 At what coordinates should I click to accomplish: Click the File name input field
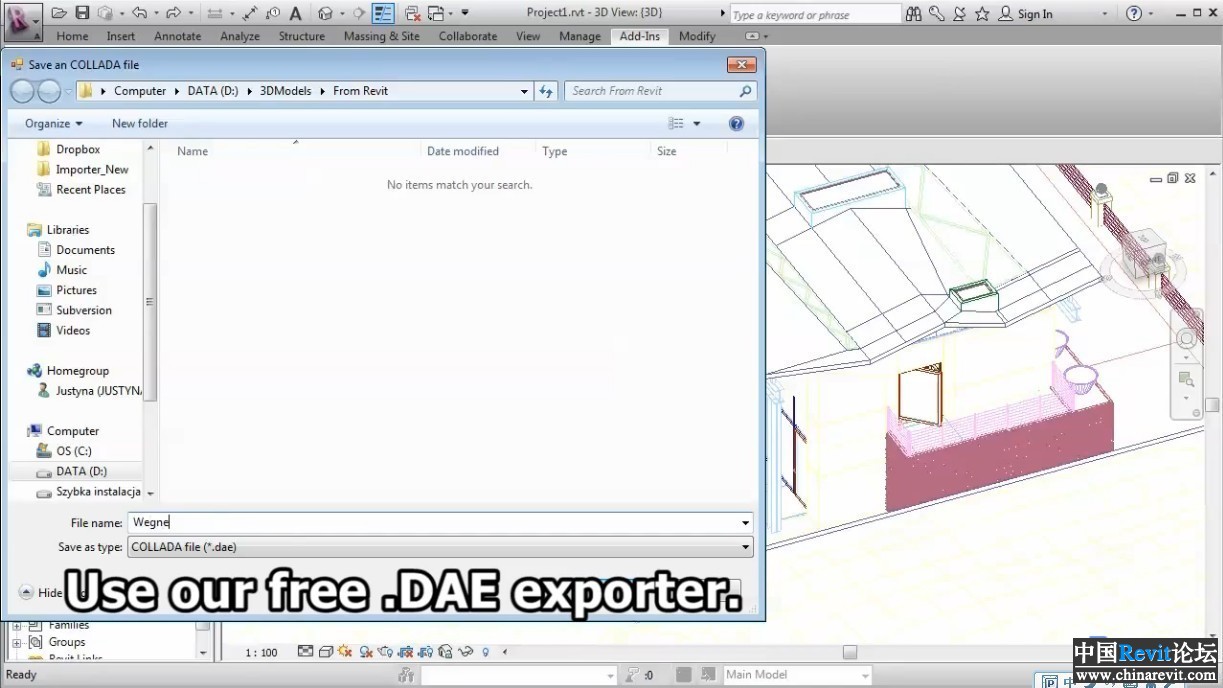click(x=433, y=523)
